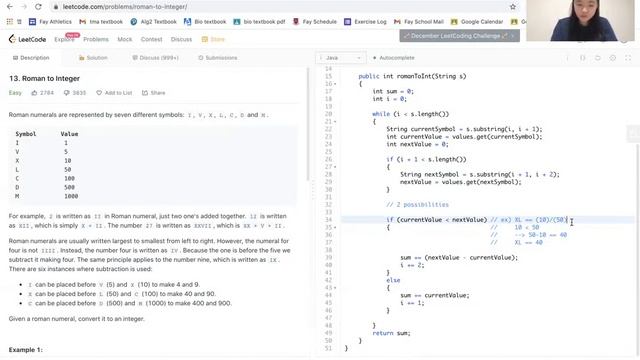640x360 pixels.
Task: Open Discuss in the LeetCode navbar
Action: point(181,39)
